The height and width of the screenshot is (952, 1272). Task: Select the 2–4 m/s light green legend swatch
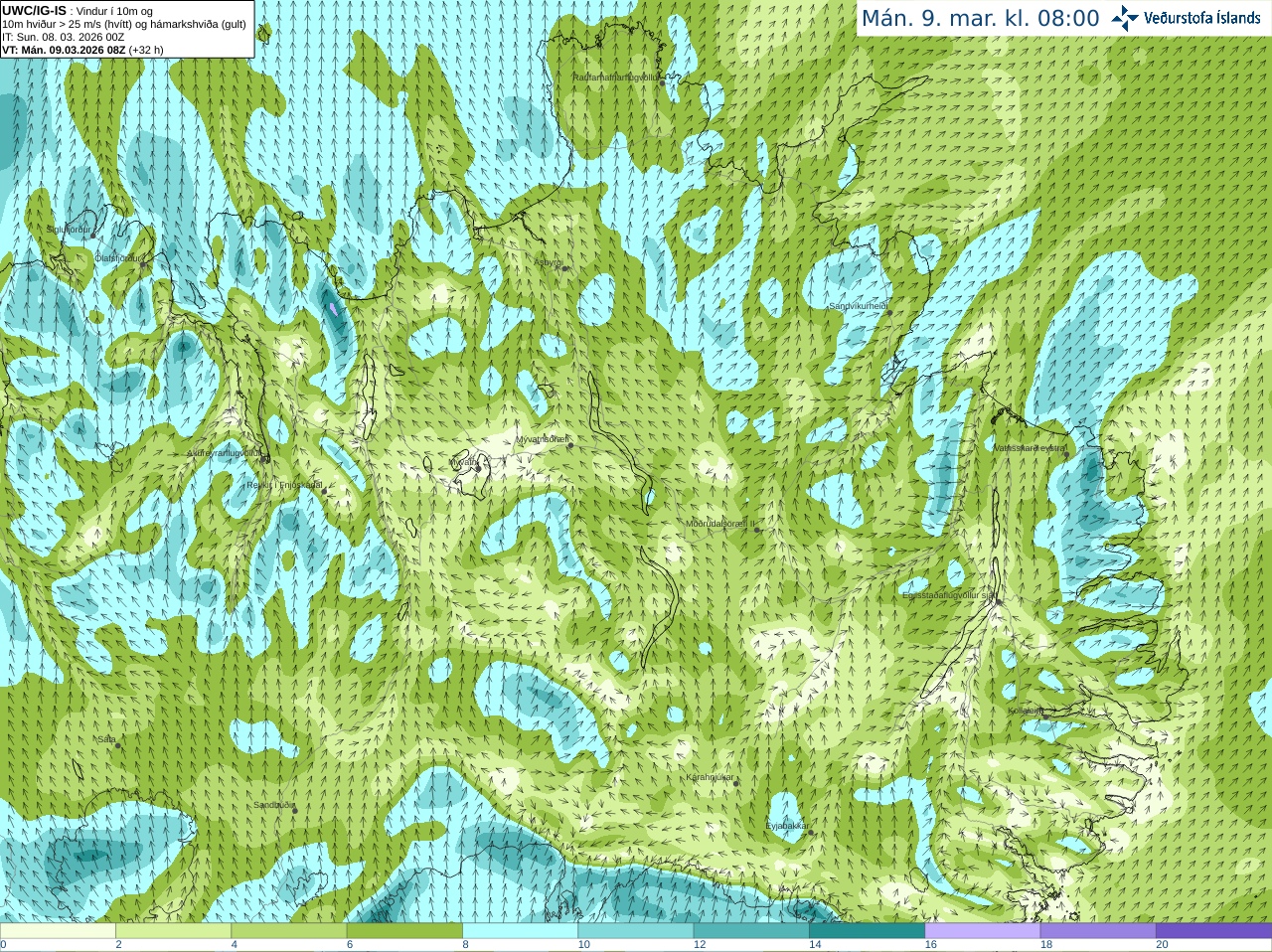pyautogui.click(x=173, y=931)
